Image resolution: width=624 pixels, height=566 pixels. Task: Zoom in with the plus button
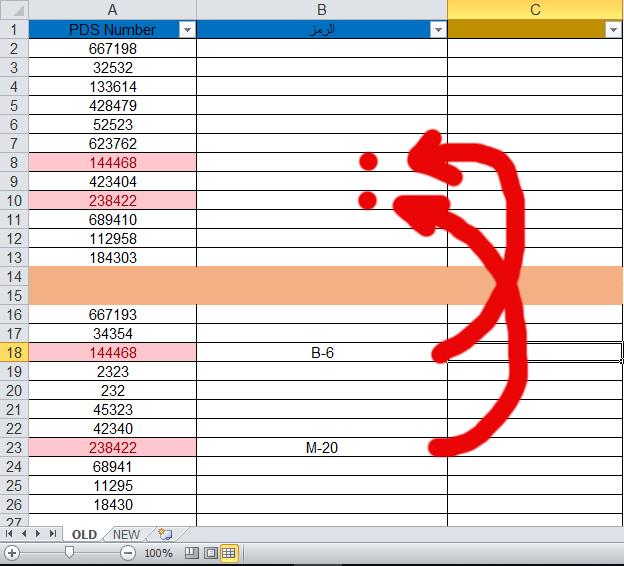12,553
